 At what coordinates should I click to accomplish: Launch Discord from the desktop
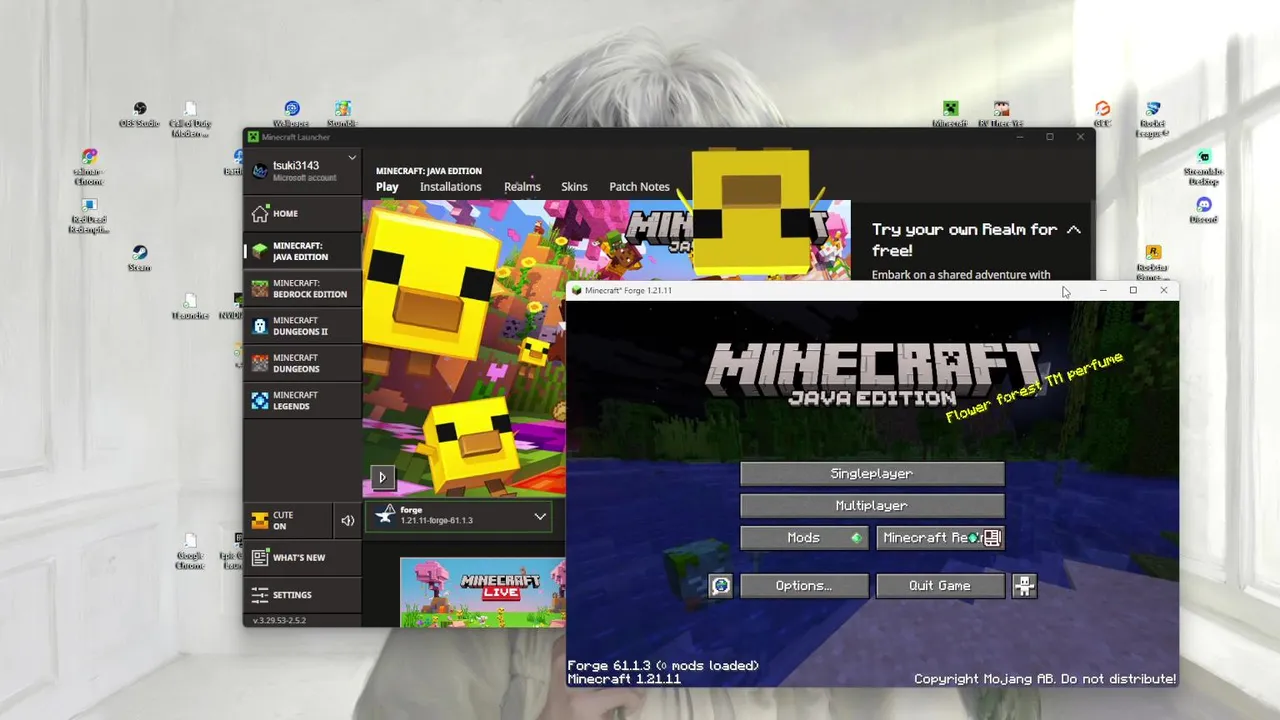click(1204, 210)
